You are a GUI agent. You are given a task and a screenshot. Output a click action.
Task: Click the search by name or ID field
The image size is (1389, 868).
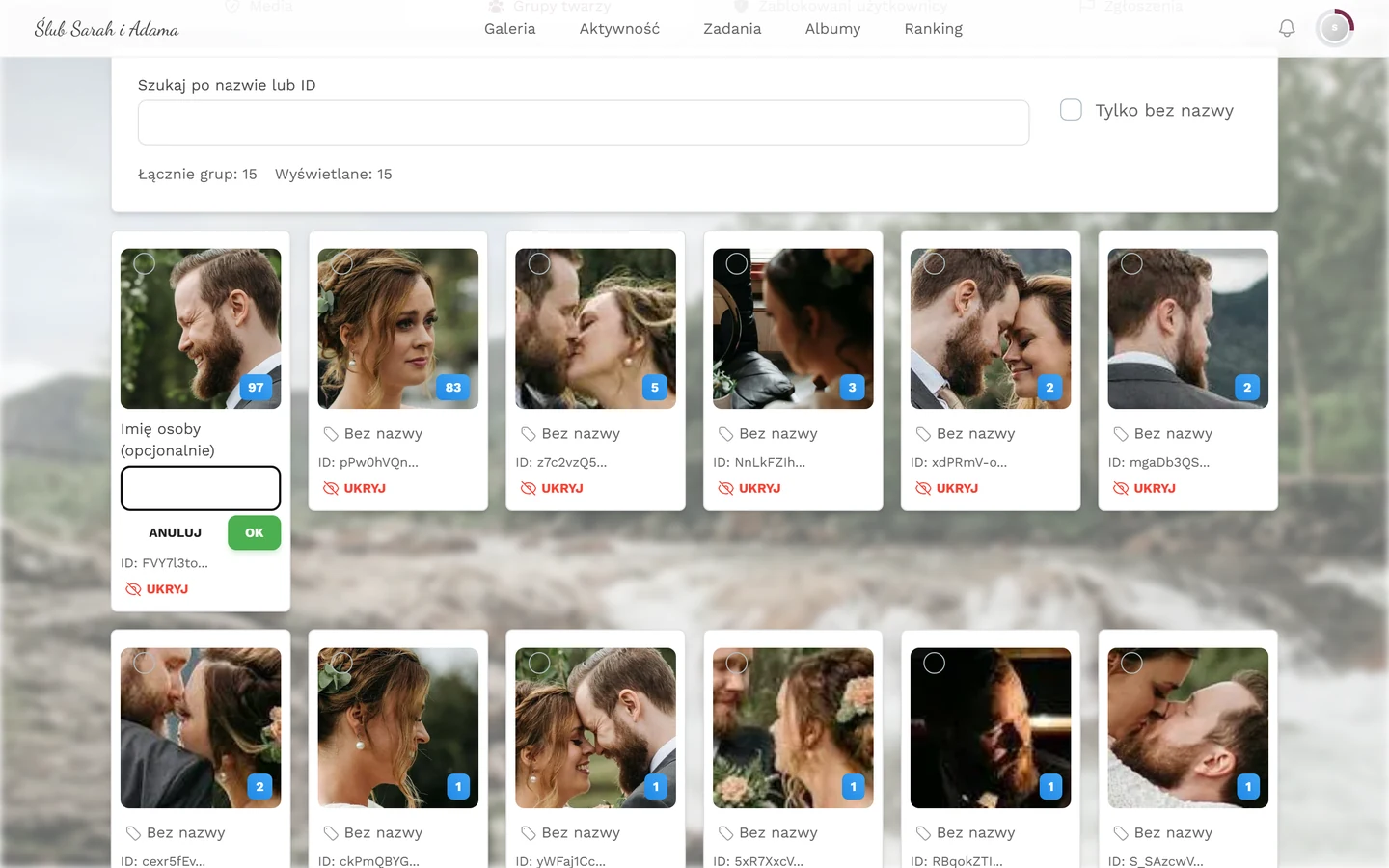584,122
